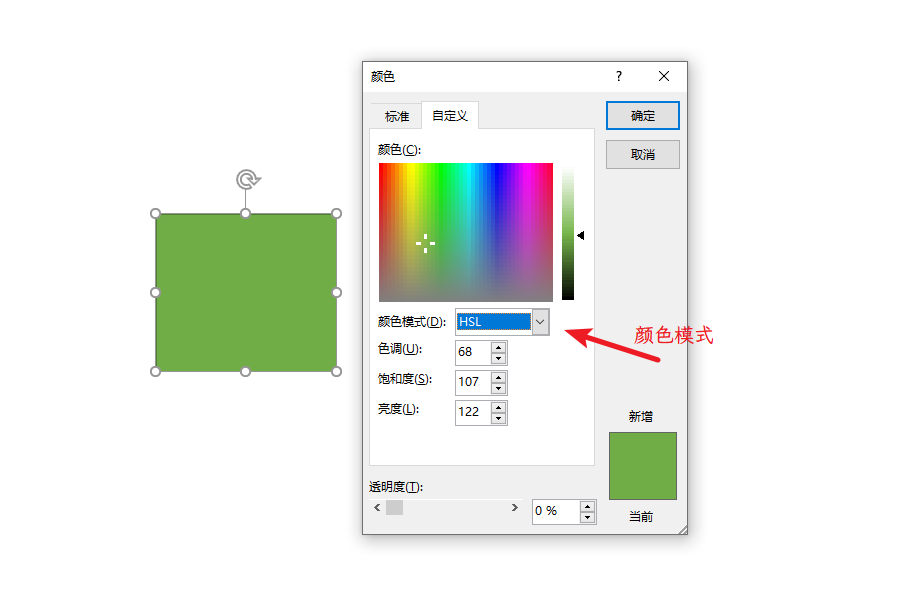Click the transparency percentage up arrow
The image size is (908, 601).
tap(587, 506)
